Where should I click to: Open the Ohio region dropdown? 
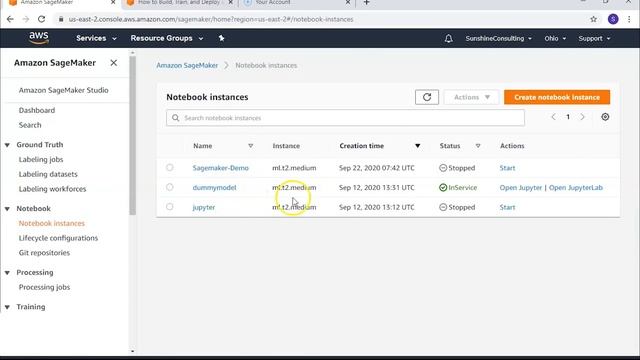click(x=555, y=38)
